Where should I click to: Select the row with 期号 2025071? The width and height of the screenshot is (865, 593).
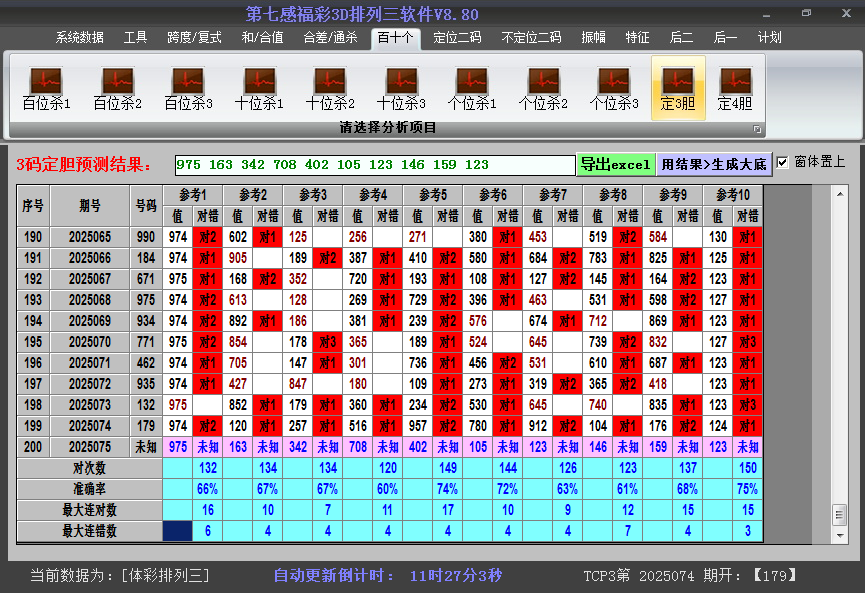tap(389, 363)
